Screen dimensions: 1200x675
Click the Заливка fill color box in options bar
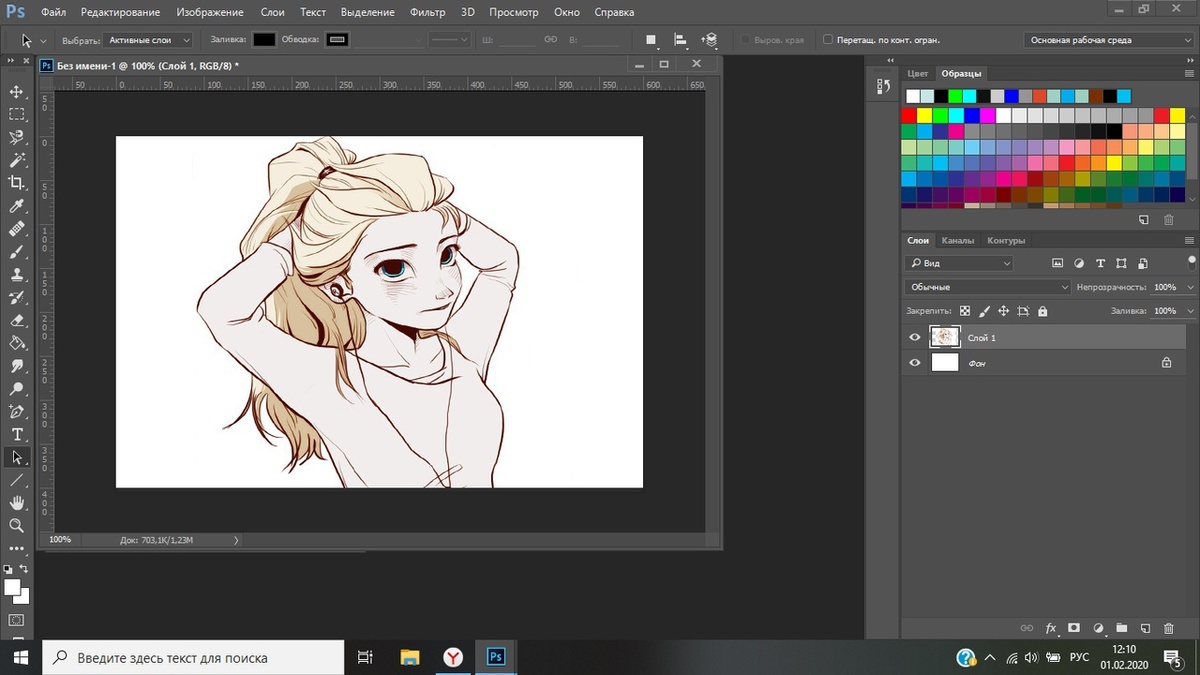pos(264,40)
